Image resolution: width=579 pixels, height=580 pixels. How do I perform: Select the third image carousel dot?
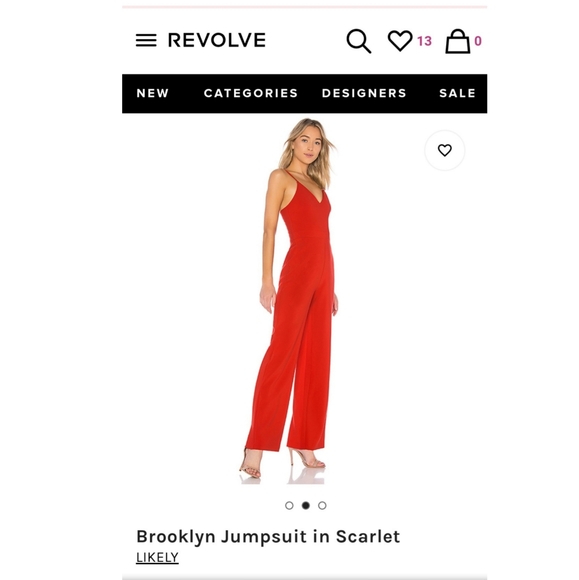[x=322, y=505]
